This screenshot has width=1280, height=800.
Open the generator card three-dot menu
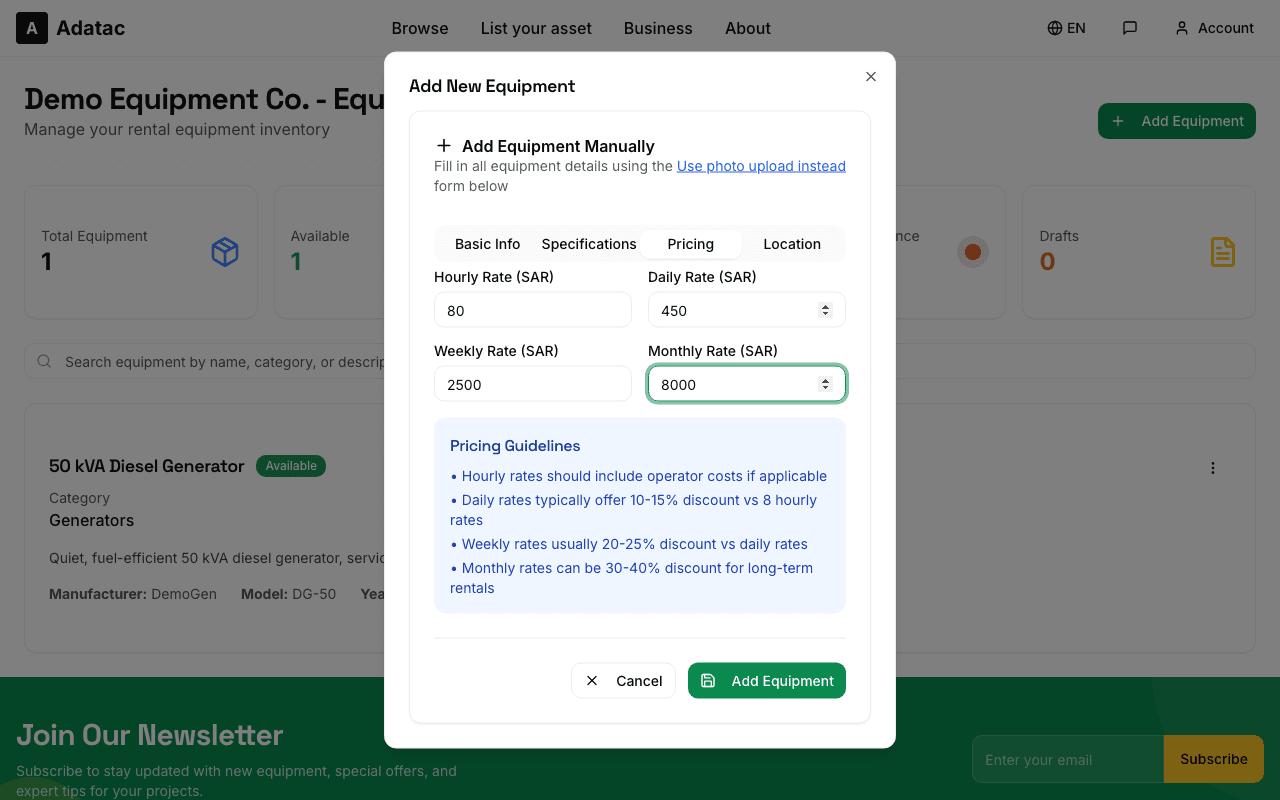tap(1213, 468)
